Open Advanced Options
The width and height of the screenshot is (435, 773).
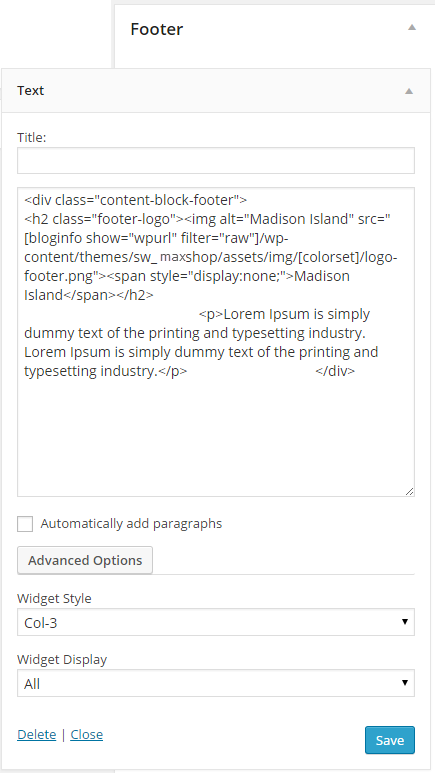[x=85, y=561]
